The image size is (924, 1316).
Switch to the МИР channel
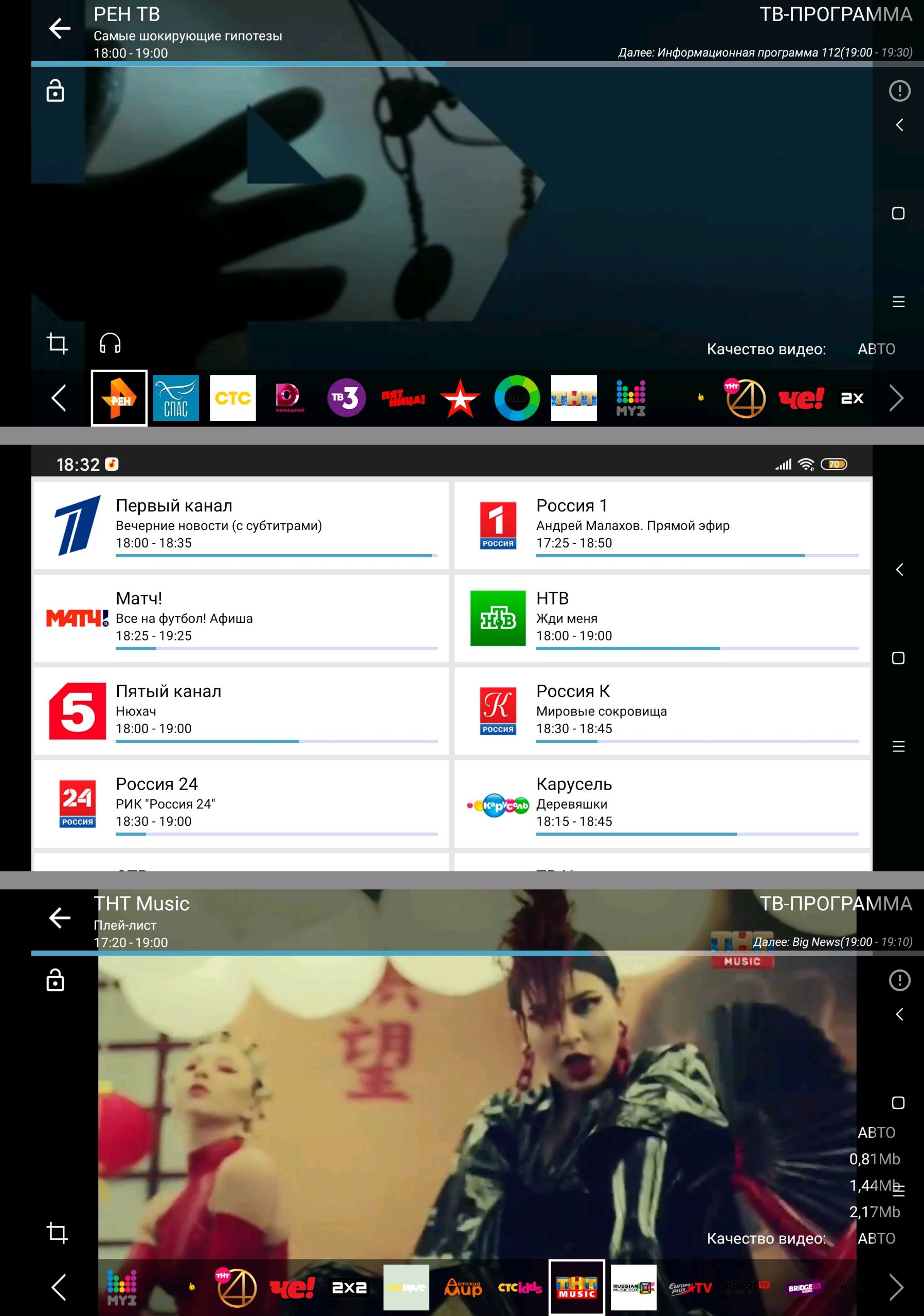[x=517, y=398]
